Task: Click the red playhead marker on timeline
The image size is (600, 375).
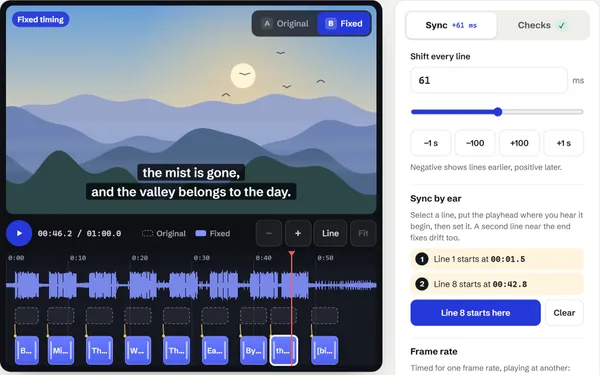Action: click(292, 254)
